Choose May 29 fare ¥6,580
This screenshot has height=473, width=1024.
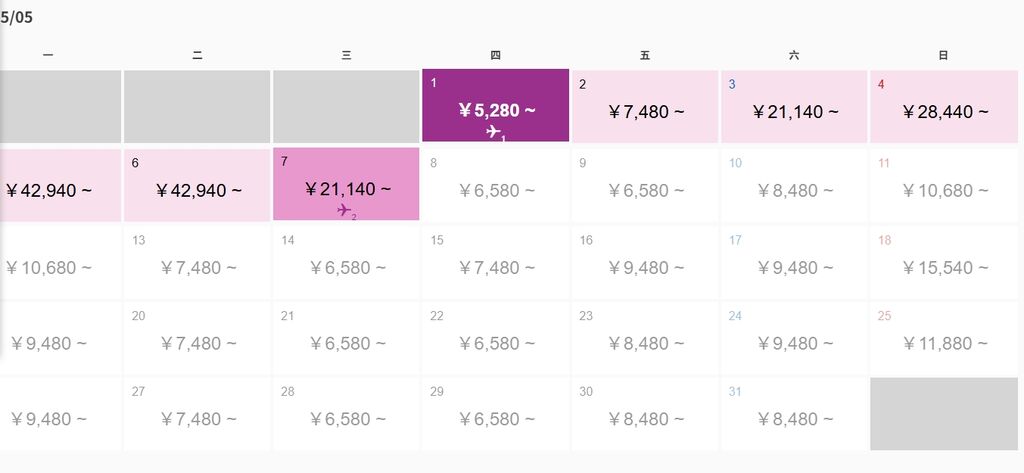click(496, 414)
